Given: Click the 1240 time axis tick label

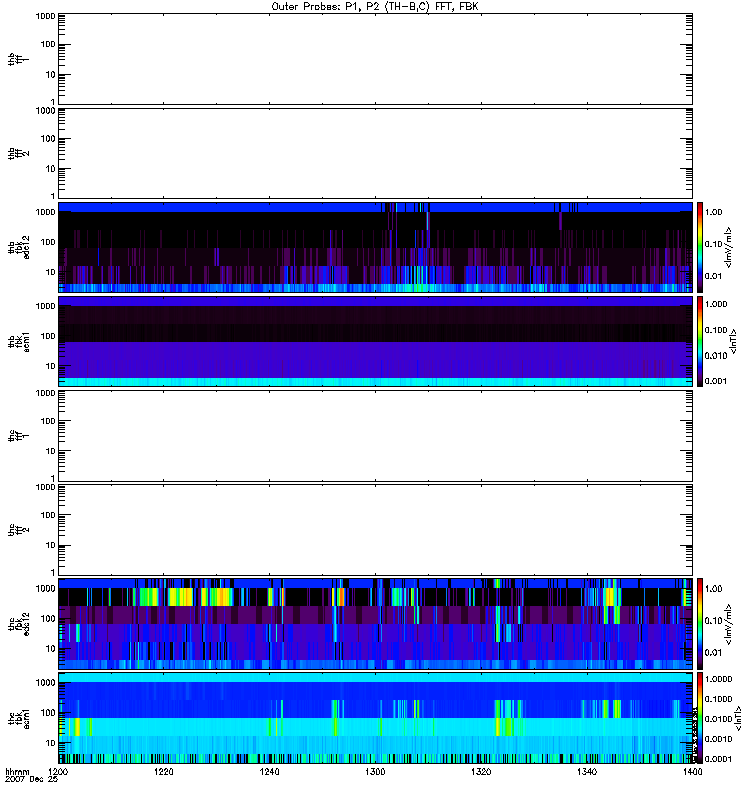Looking at the screenshot, I should (269, 771).
